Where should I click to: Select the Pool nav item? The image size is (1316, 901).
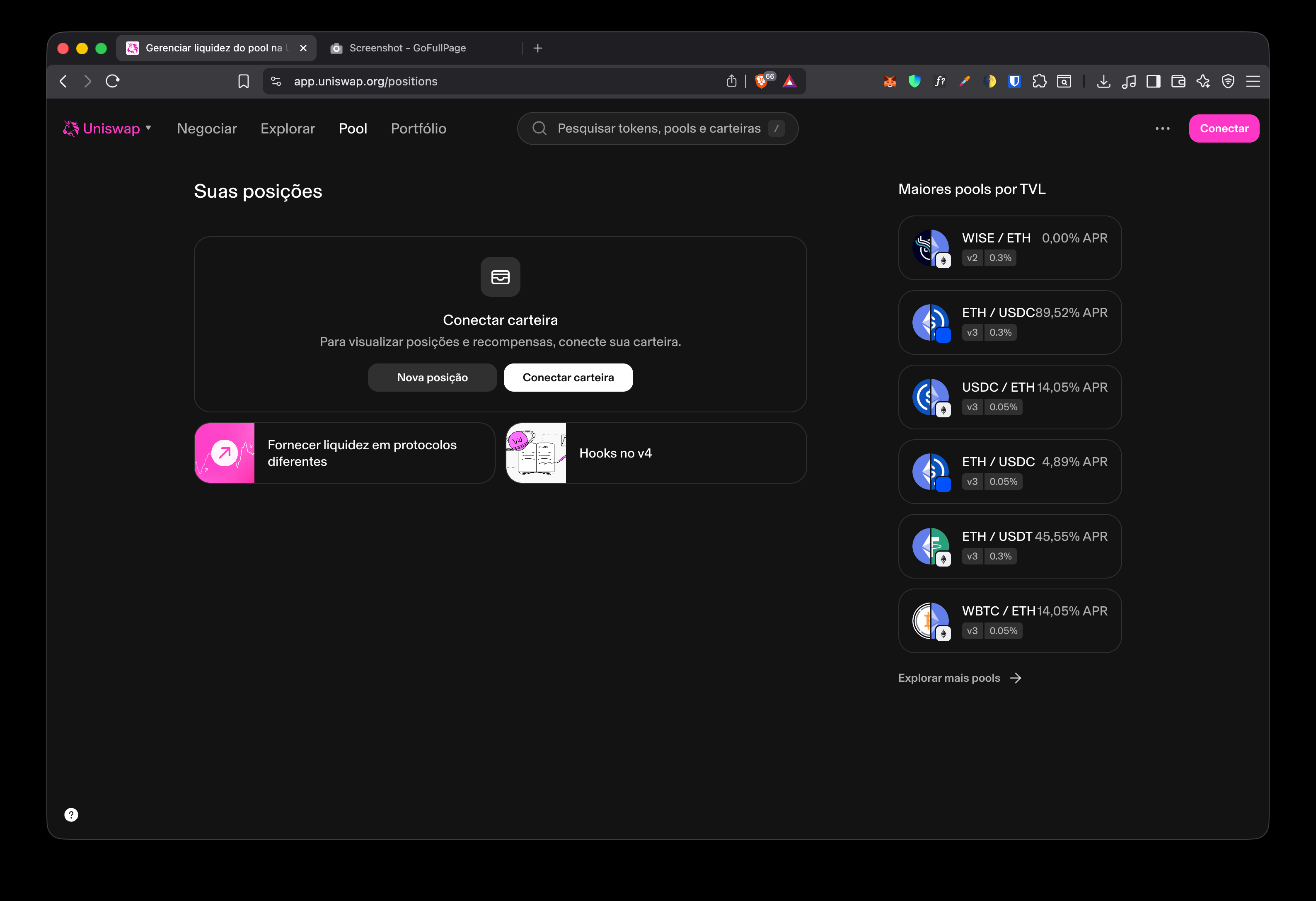point(353,128)
